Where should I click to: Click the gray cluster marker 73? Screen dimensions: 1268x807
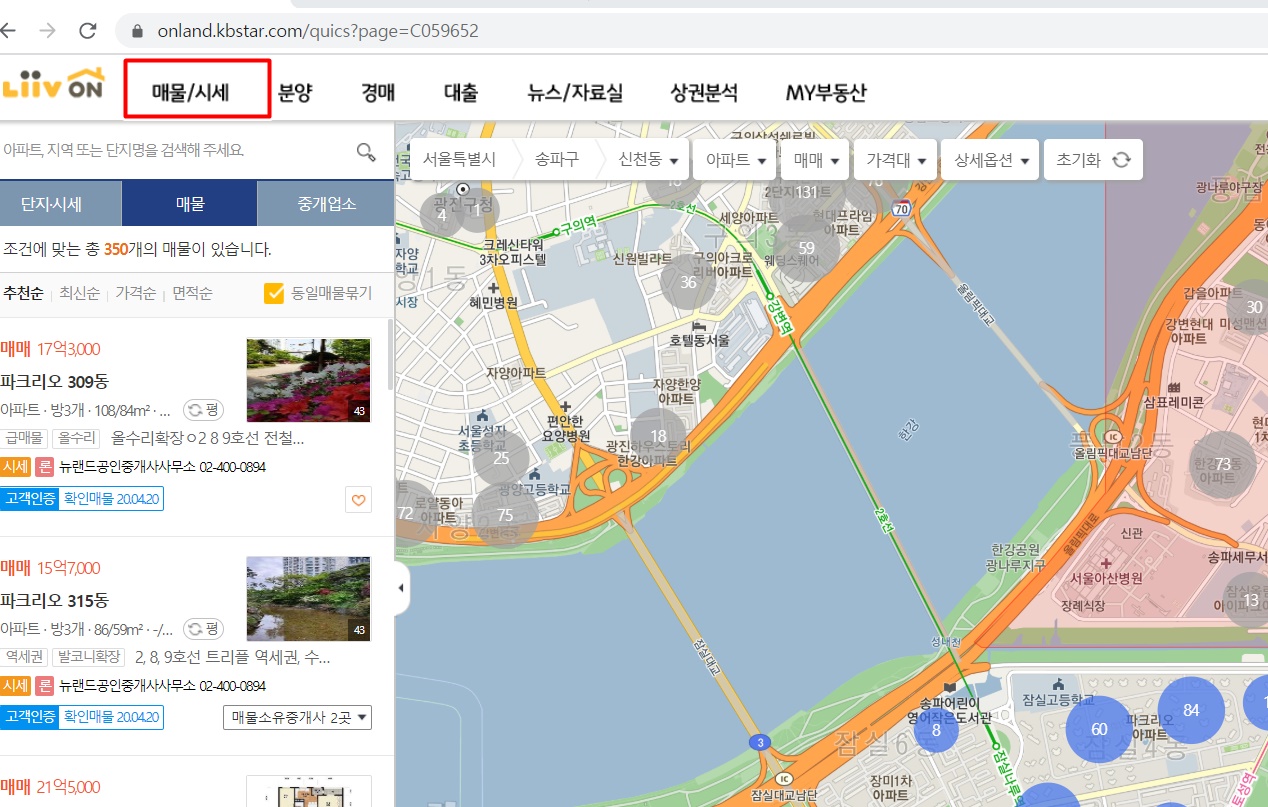[1222, 465]
